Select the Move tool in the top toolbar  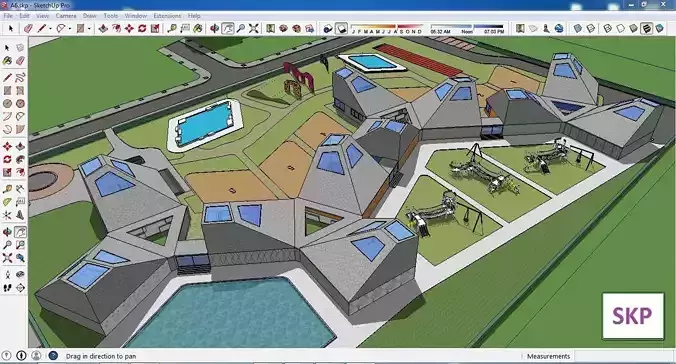[x=129, y=28]
